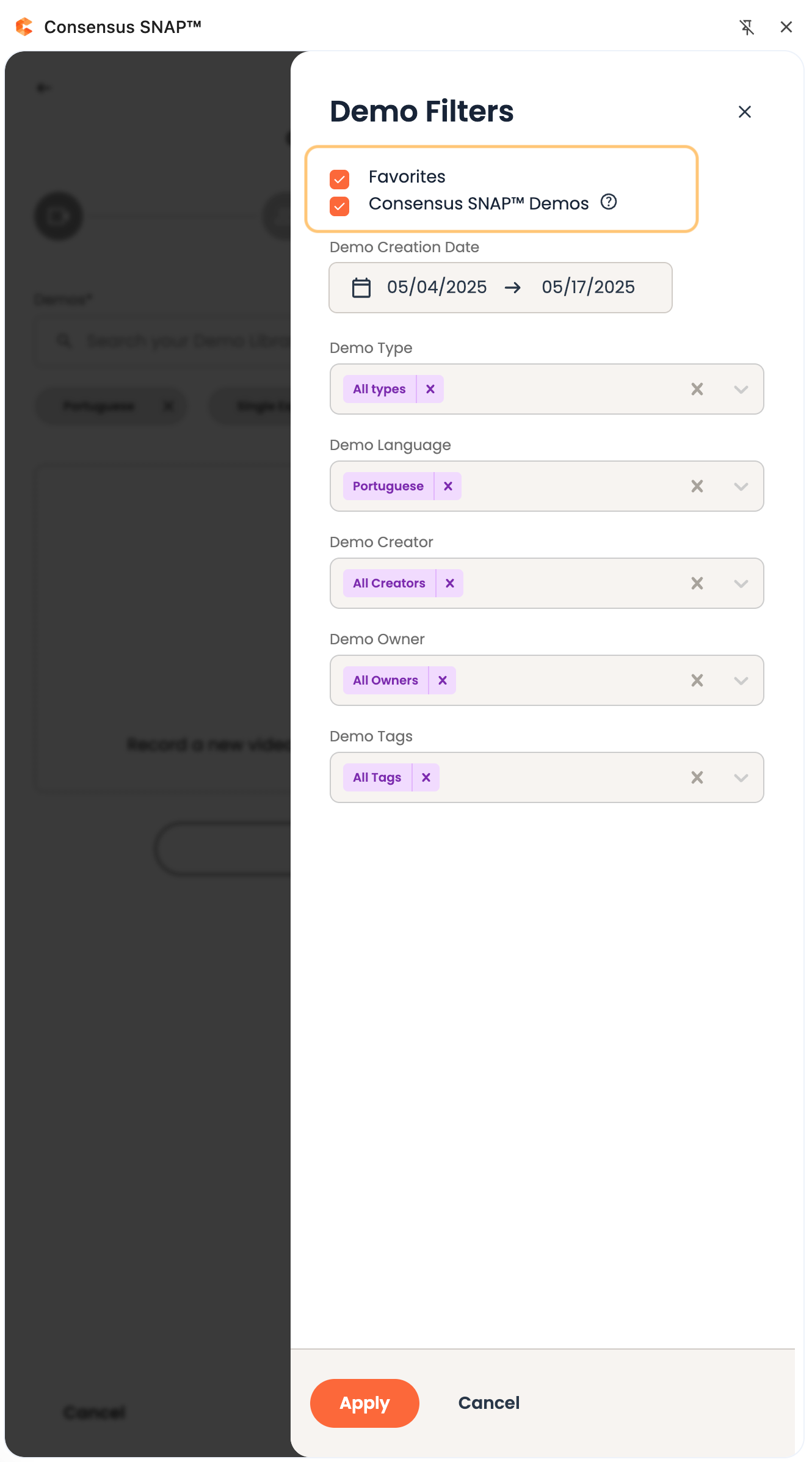This screenshot has width=812, height=1462.
Task: Remove the All Creators chip
Action: tap(450, 583)
